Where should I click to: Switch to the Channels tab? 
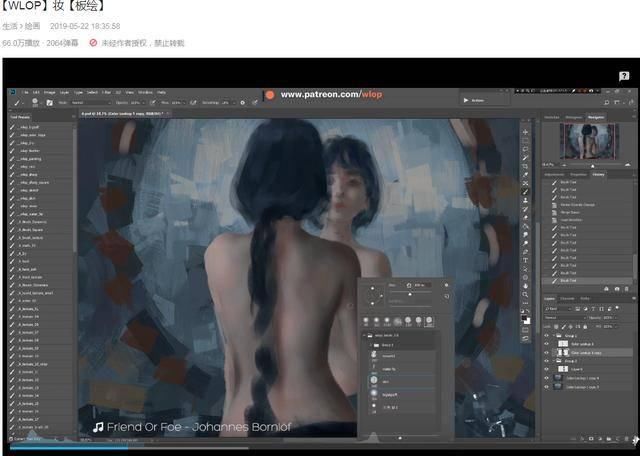click(567, 299)
